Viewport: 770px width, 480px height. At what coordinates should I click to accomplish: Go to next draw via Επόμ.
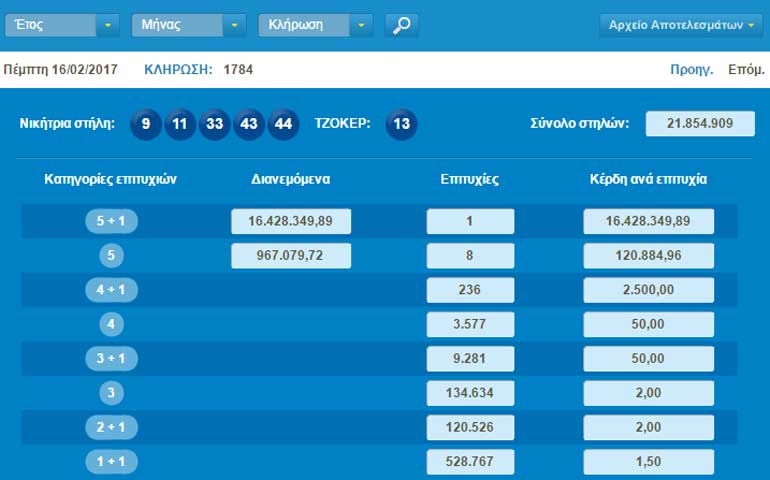point(746,70)
